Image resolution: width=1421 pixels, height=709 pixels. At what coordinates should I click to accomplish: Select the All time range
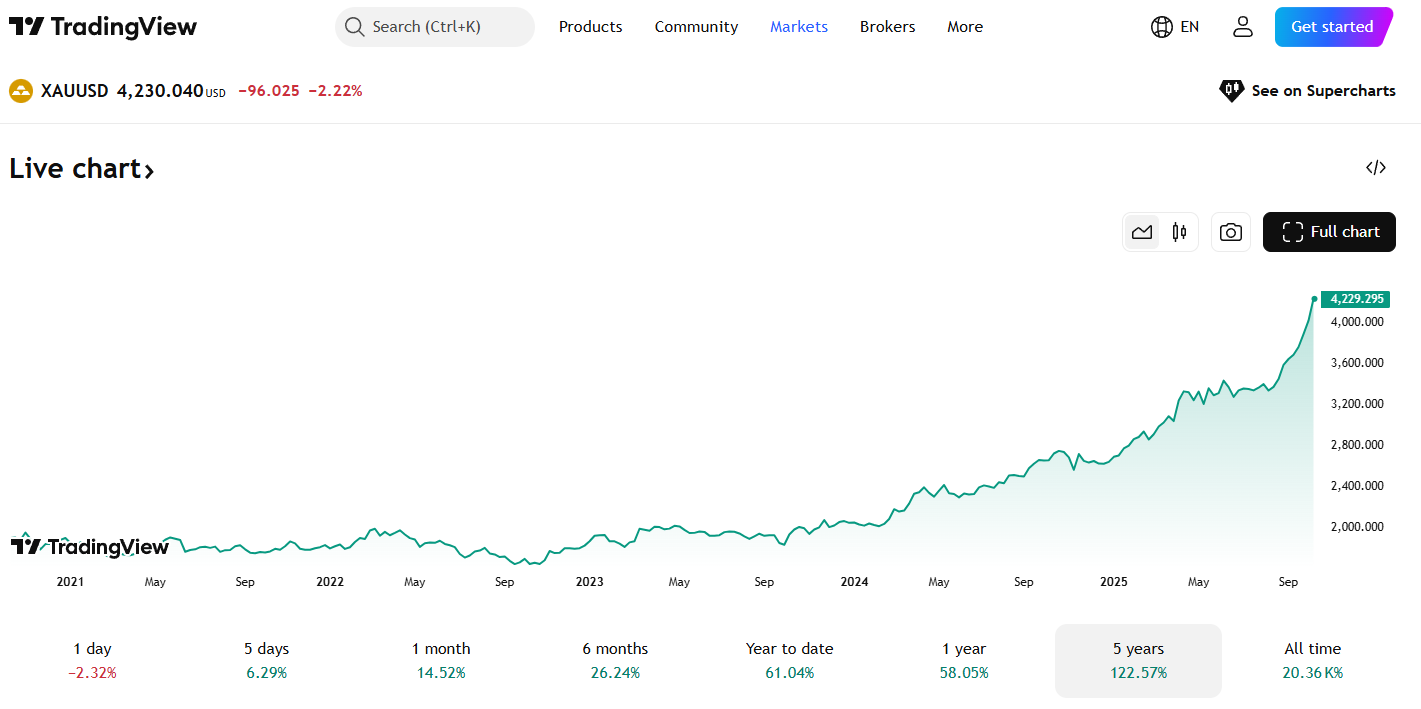1312,660
